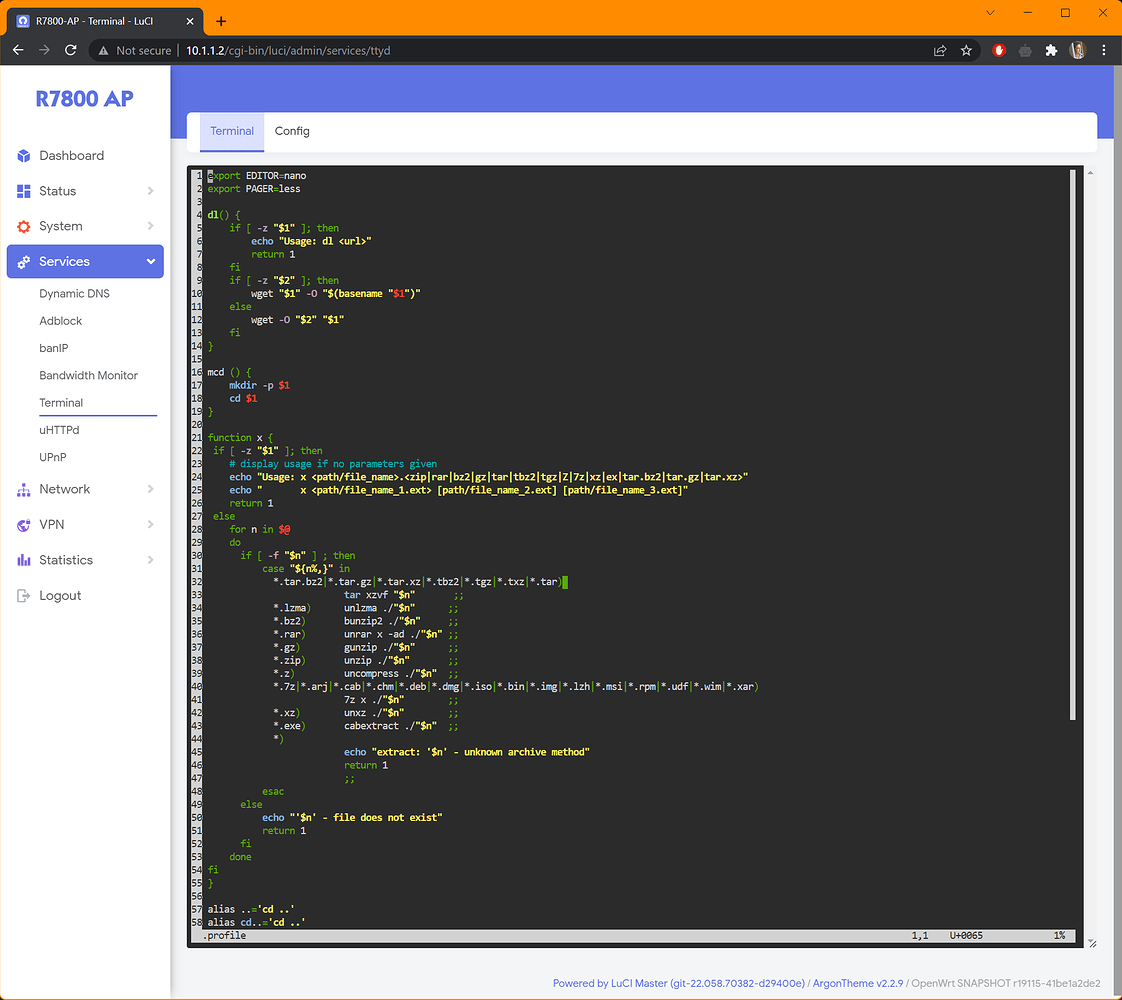Select the Terminal tab

coord(232,131)
